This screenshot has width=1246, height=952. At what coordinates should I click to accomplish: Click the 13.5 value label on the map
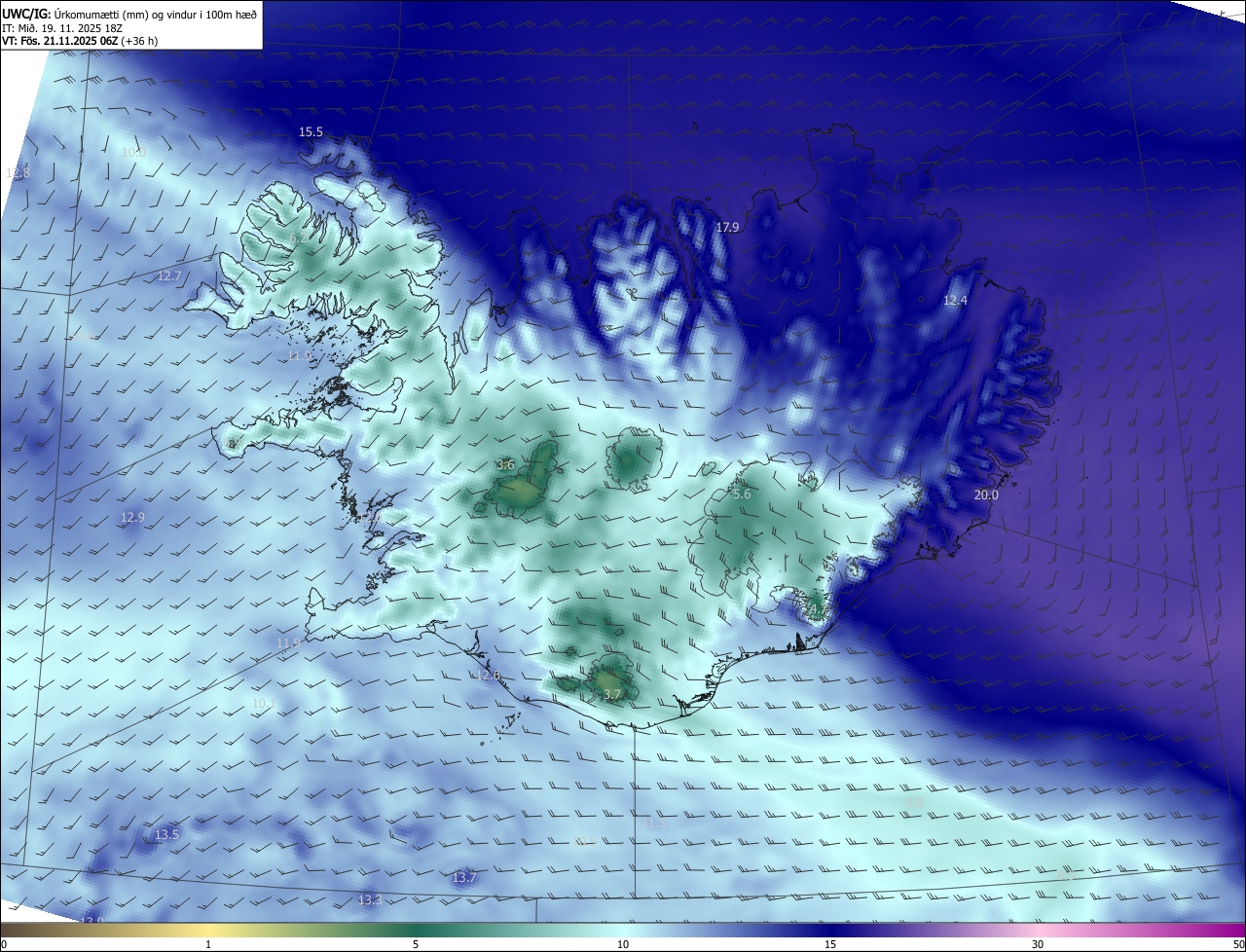pos(166,834)
